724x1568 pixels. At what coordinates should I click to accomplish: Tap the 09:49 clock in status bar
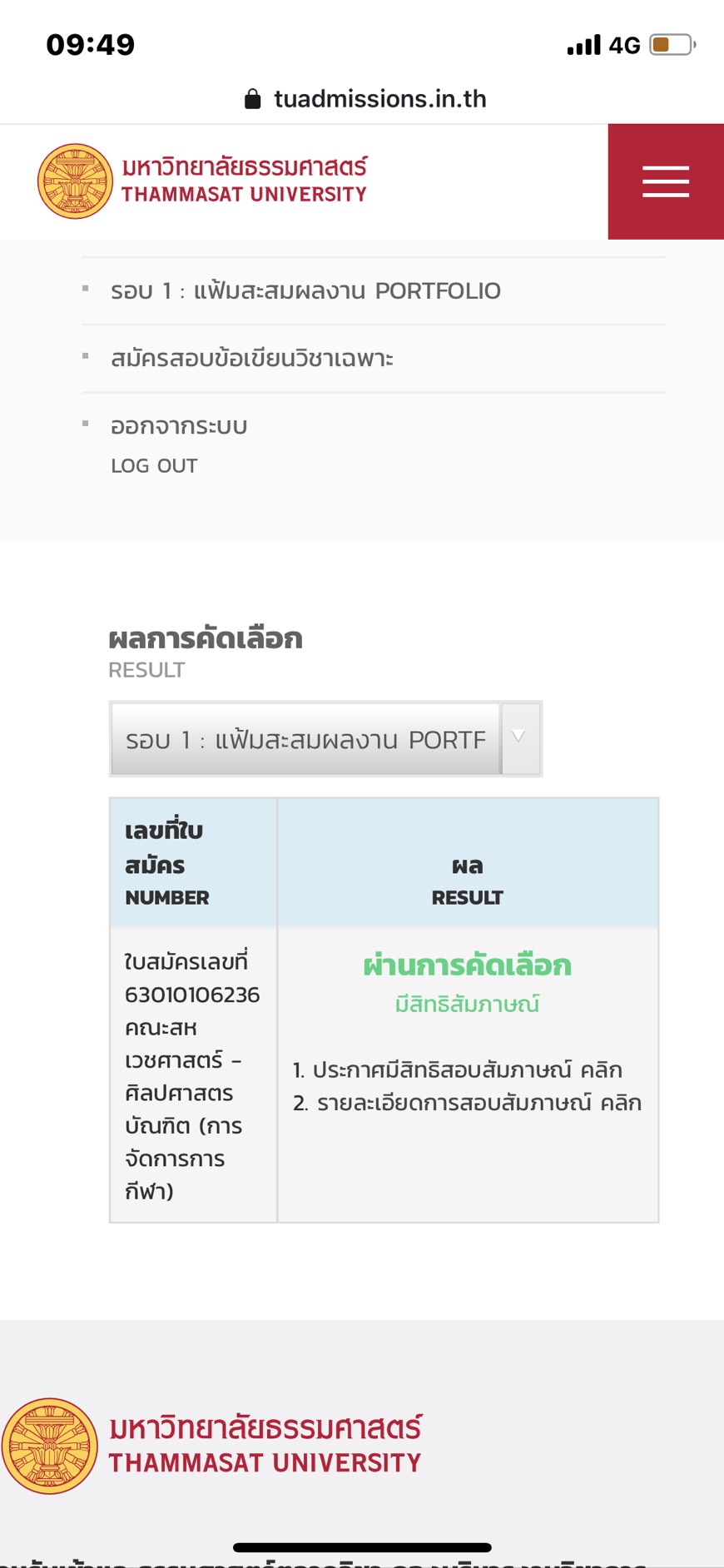[x=90, y=45]
